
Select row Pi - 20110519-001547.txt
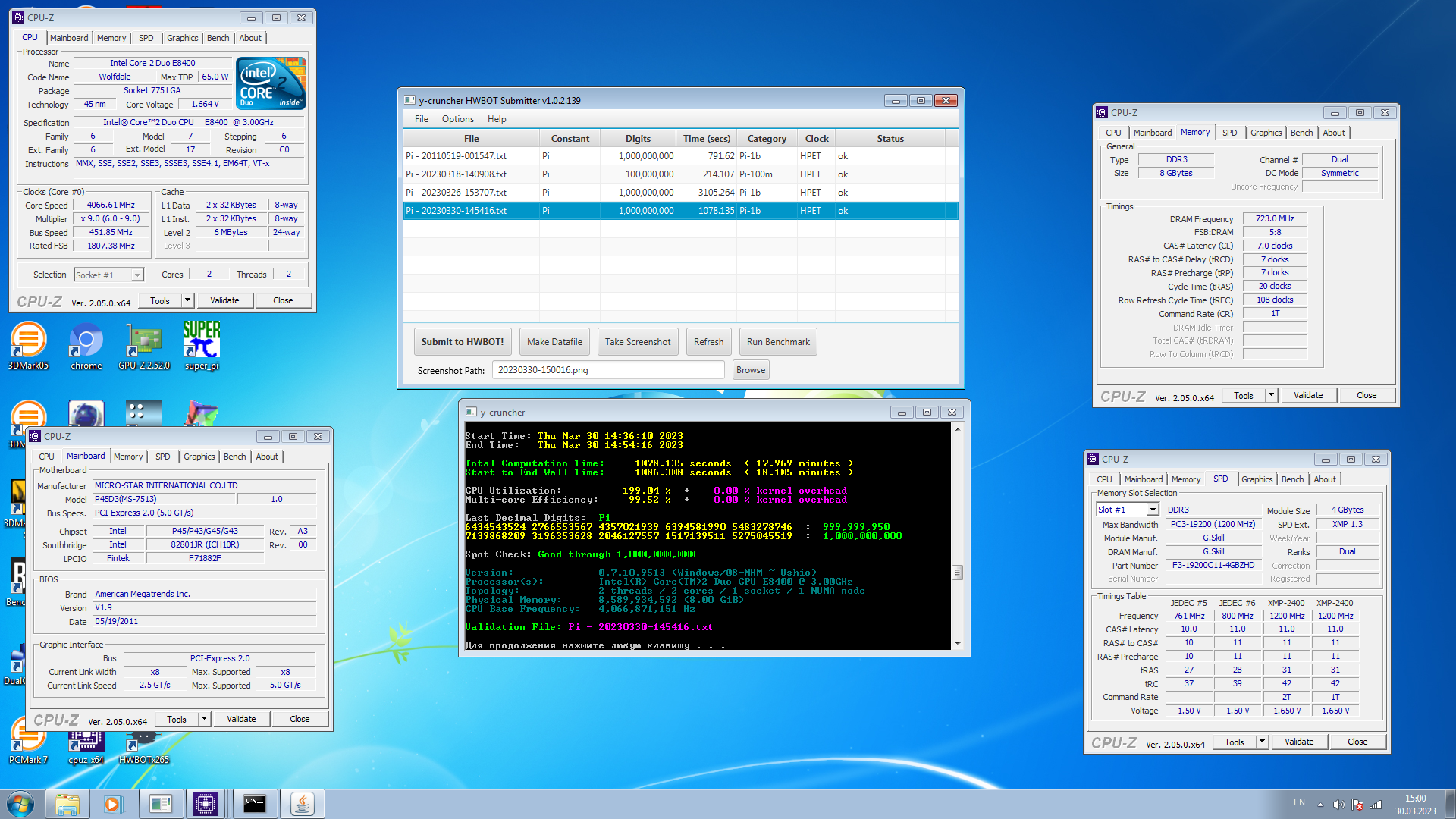click(x=680, y=156)
